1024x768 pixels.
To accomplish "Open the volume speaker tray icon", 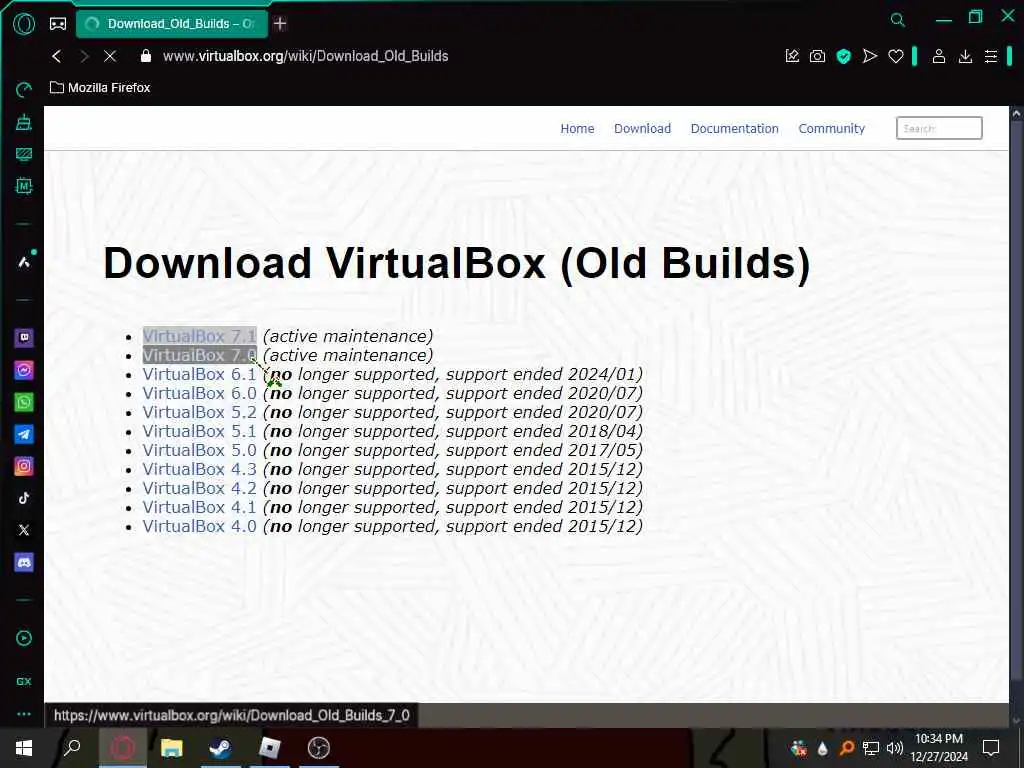I will click(x=894, y=748).
